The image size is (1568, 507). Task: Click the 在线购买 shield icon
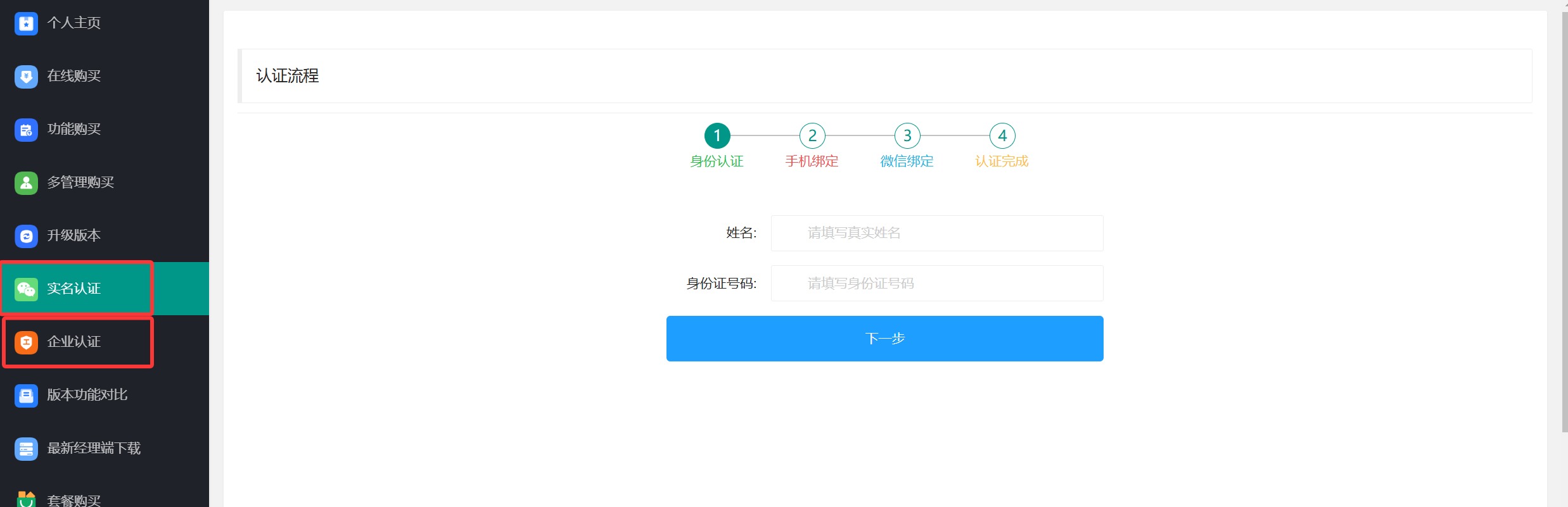(x=26, y=77)
